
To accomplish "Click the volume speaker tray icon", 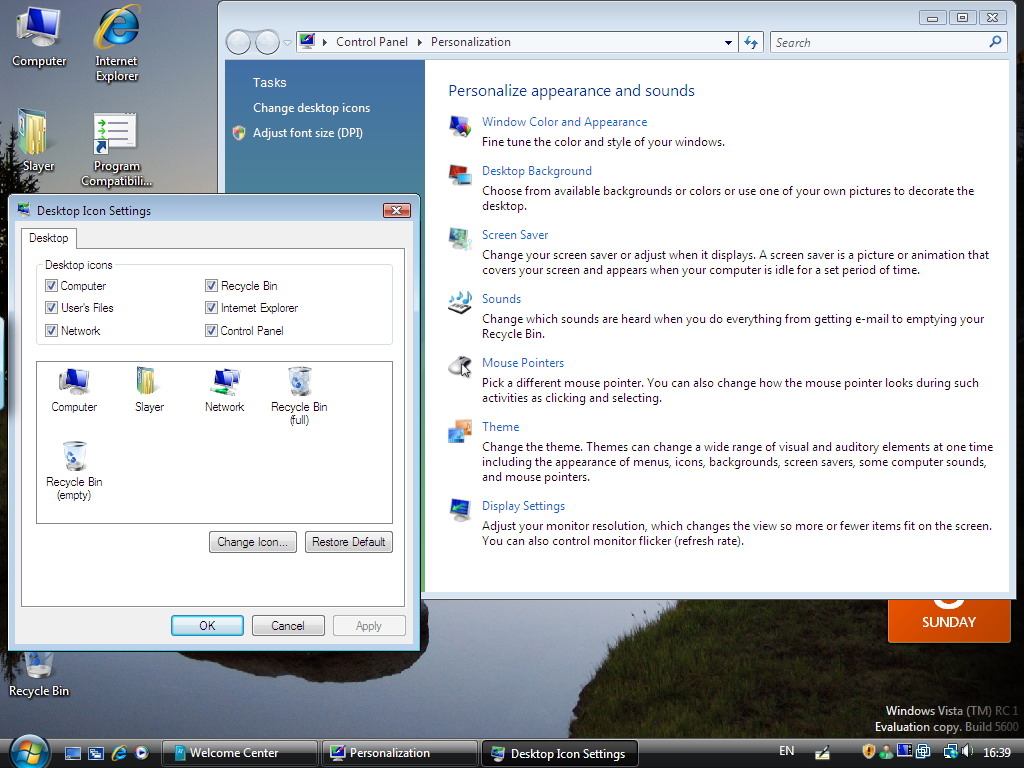I will [968, 752].
